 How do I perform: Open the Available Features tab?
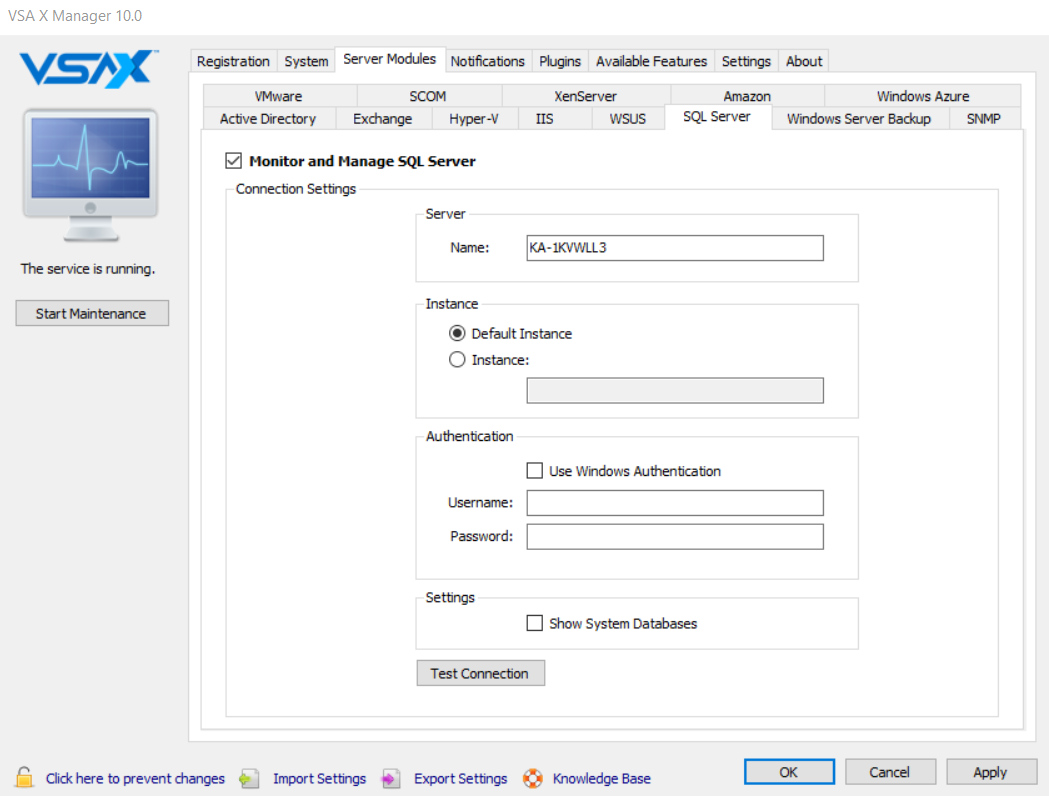652,62
